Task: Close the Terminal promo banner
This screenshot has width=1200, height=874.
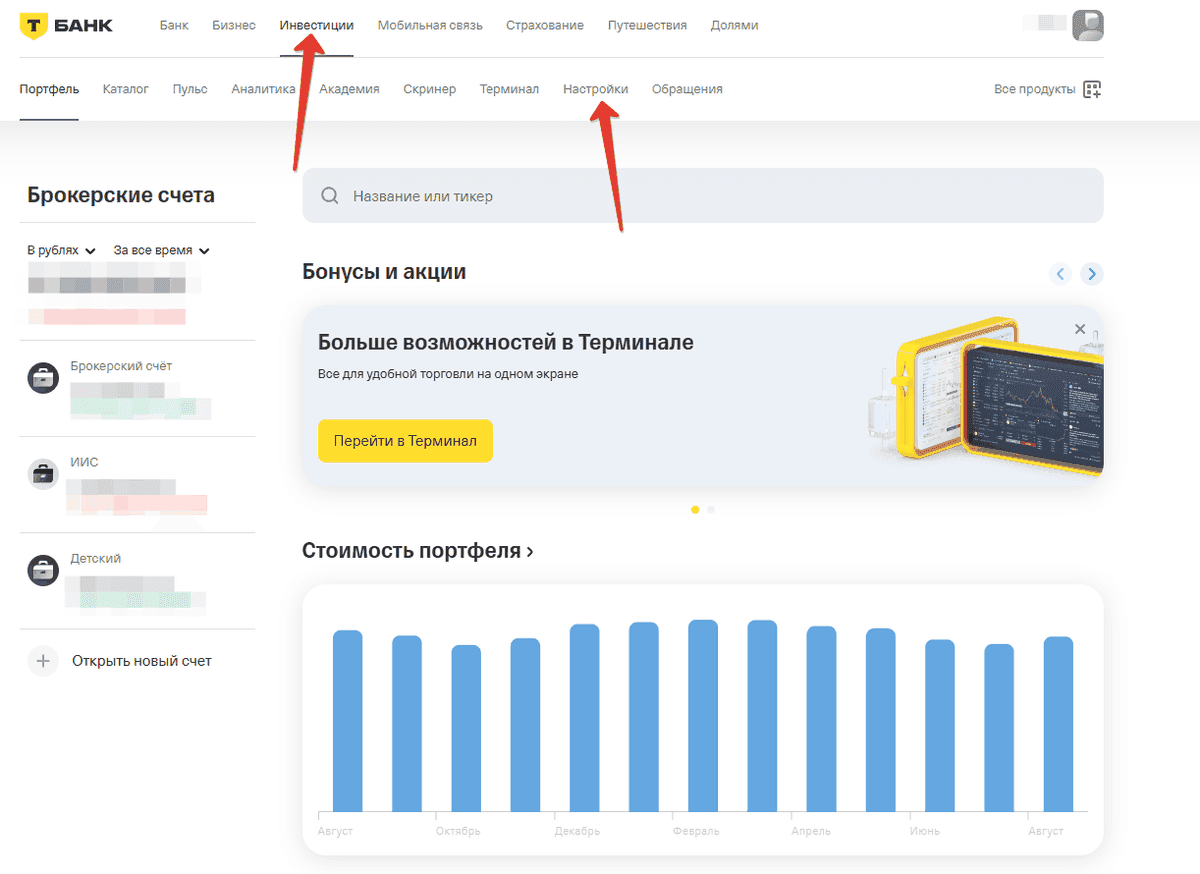Action: (1080, 329)
